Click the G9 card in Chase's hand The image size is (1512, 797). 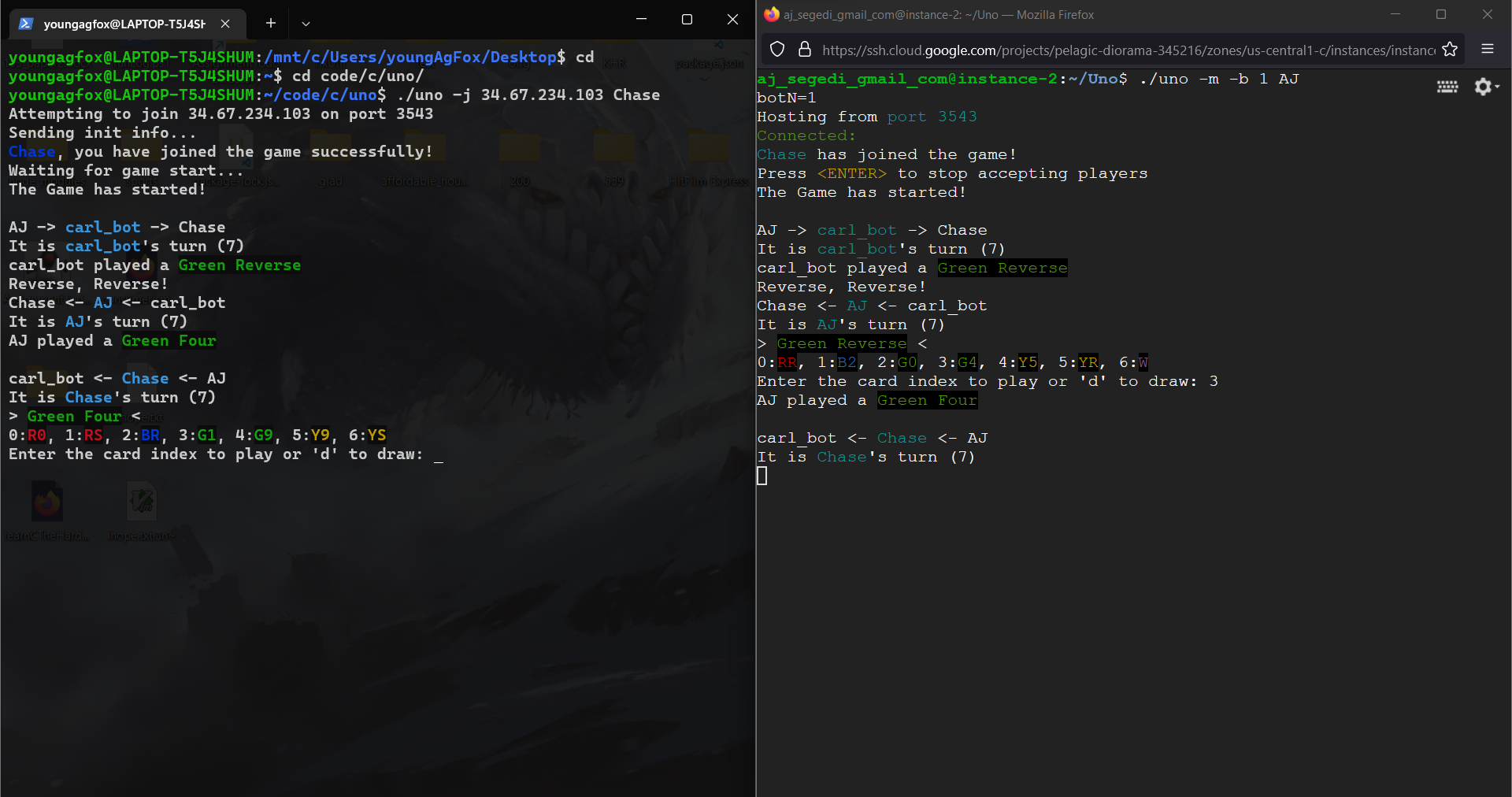264,436
